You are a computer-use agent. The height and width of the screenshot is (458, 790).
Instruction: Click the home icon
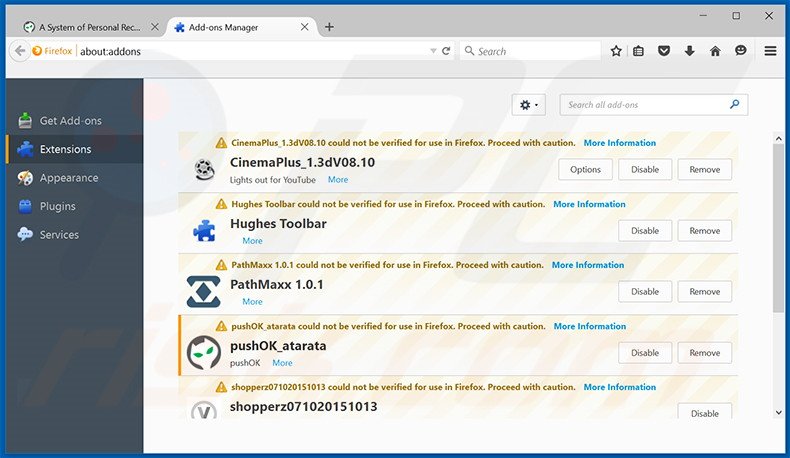click(715, 51)
